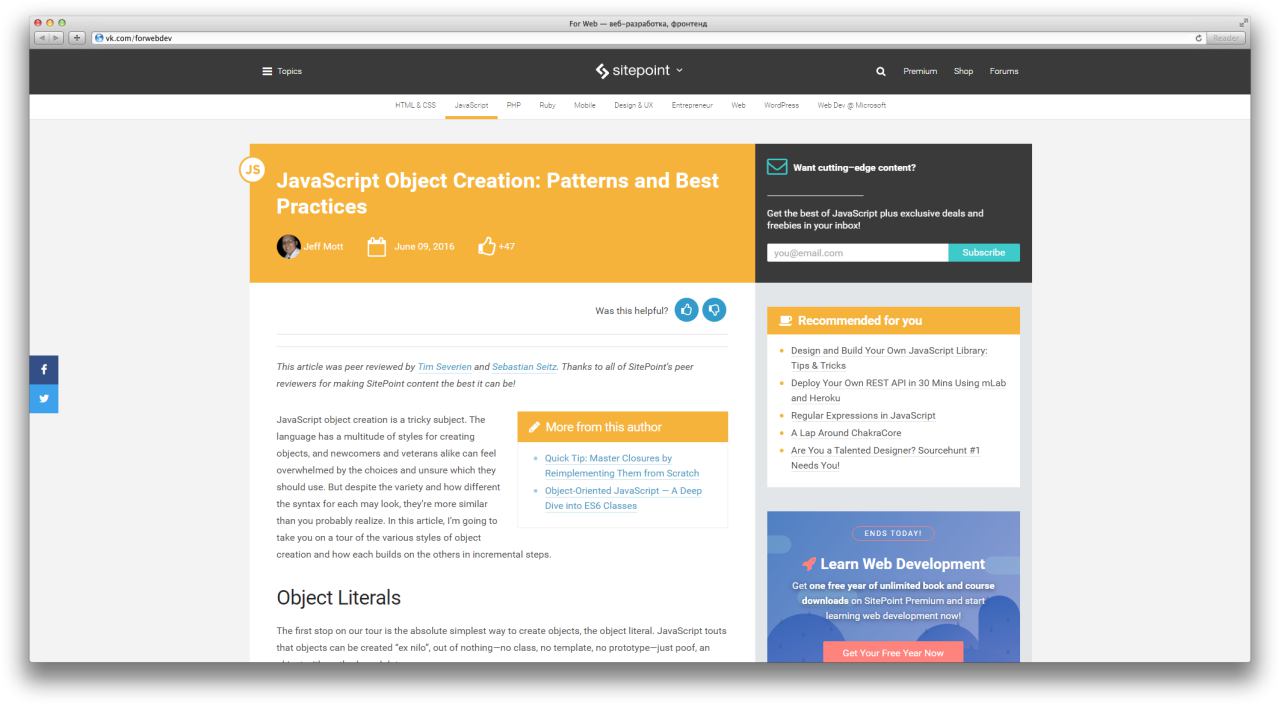Click the calendar date icon
This screenshot has width=1280, height=705.
(x=377, y=246)
